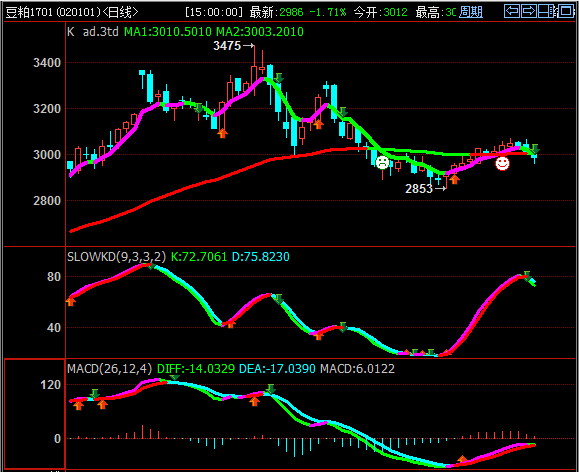The width and height of the screenshot is (579, 472).
Task: Click the red smiley face marker
Action: (502, 163)
